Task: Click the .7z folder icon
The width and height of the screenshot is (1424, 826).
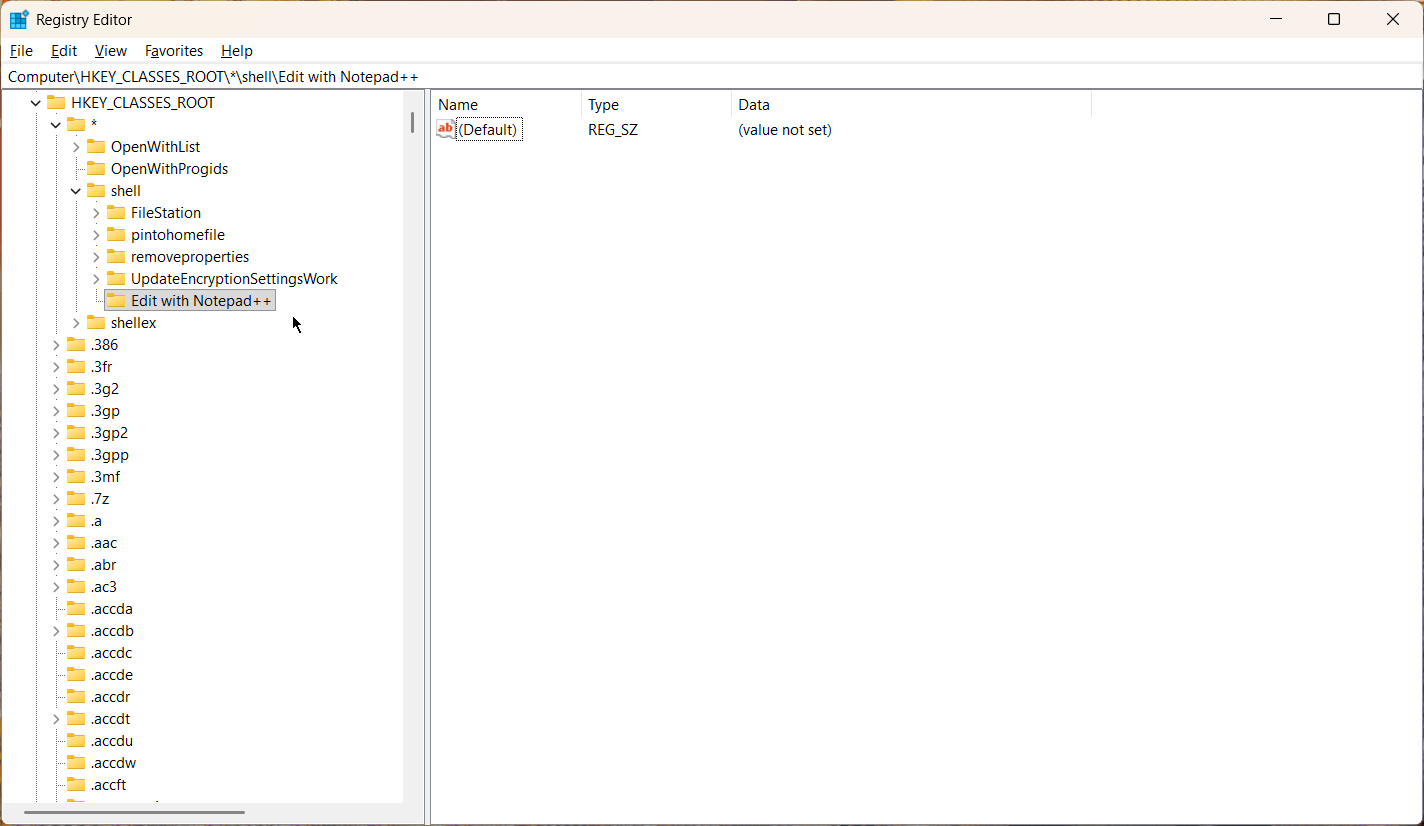Action: tap(76, 499)
